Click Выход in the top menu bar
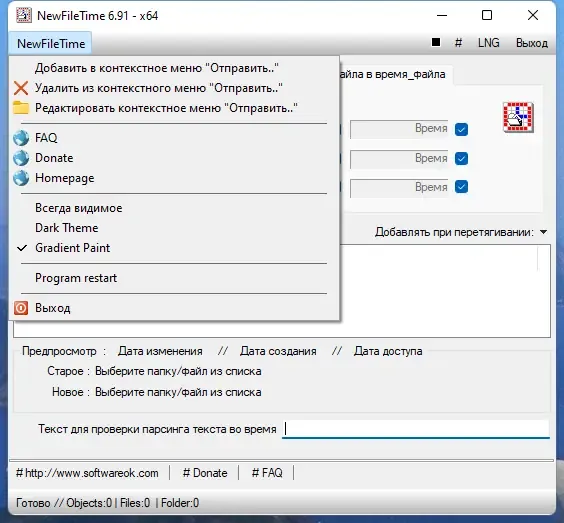 tap(532, 43)
